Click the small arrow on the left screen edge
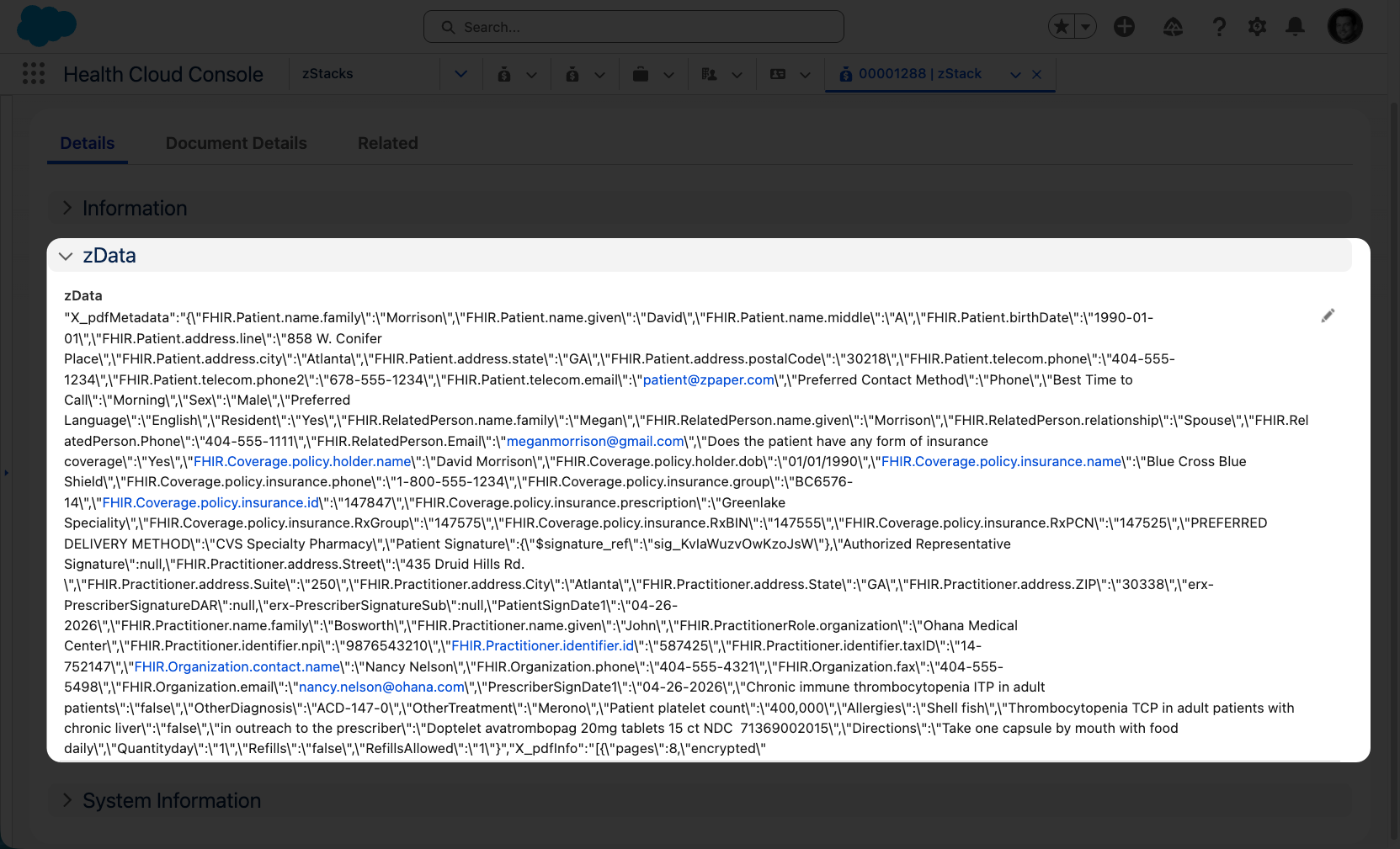1400x849 pixels. 6,473
